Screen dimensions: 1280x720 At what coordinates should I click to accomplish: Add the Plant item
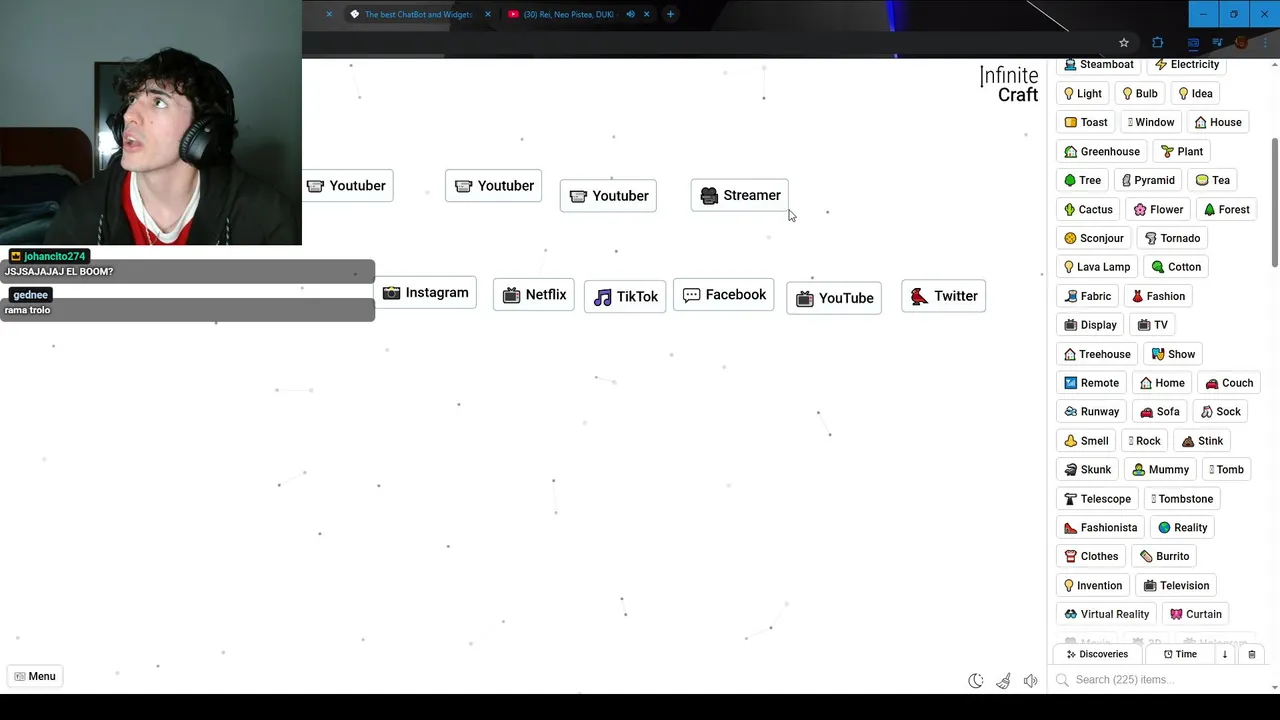(x=1182, y=151)
